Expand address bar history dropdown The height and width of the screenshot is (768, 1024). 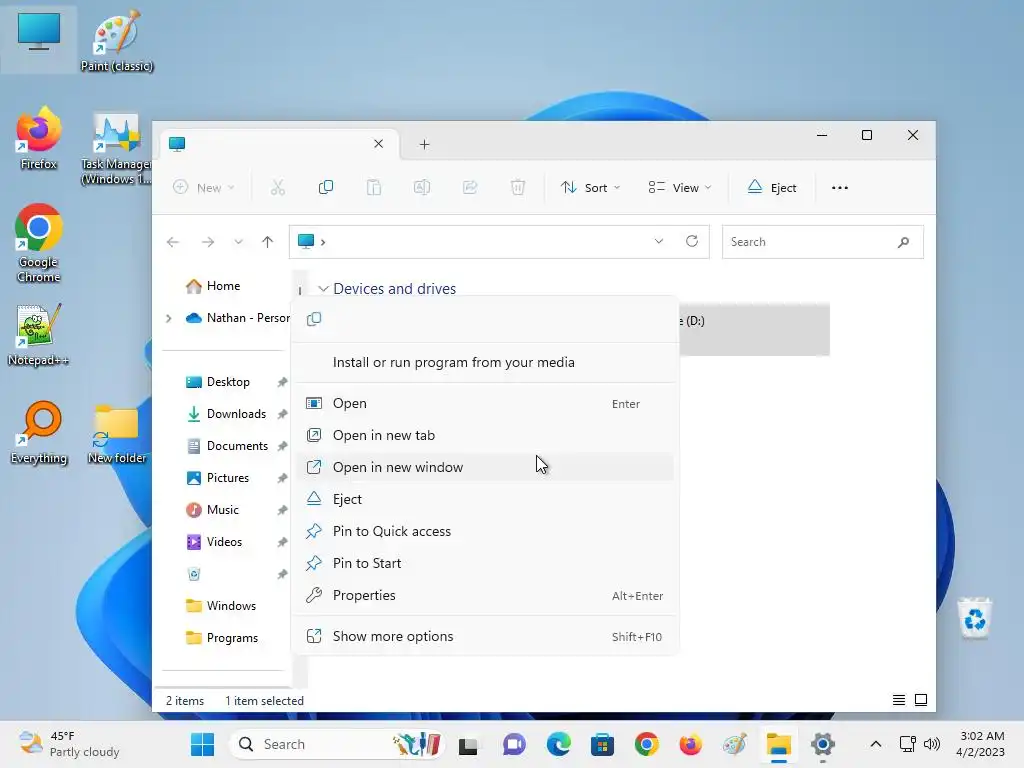[x=659, y=242]
